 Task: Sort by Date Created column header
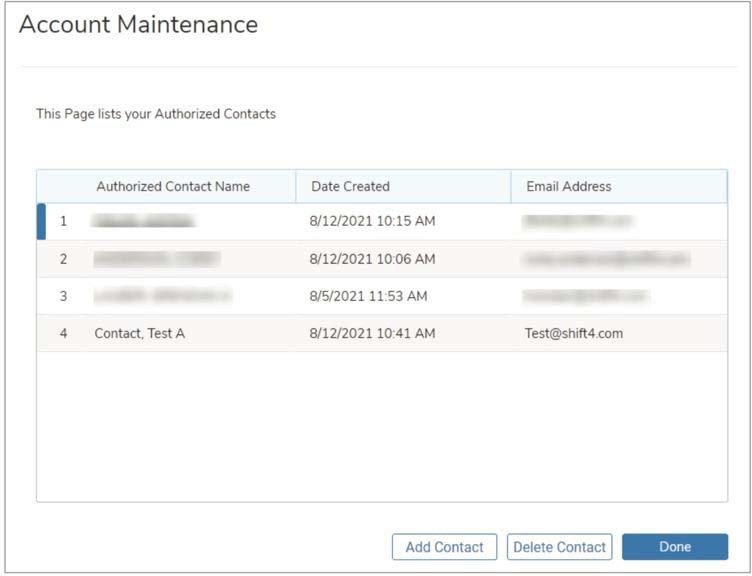[x=350, y=186]
